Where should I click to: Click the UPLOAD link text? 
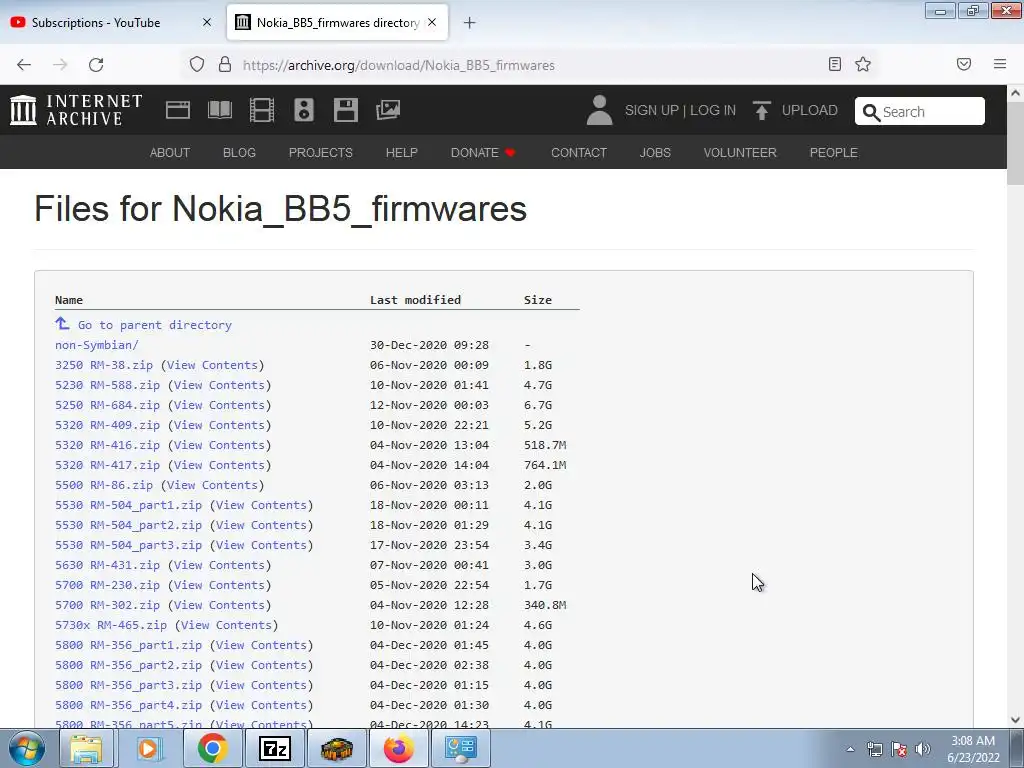810,110
